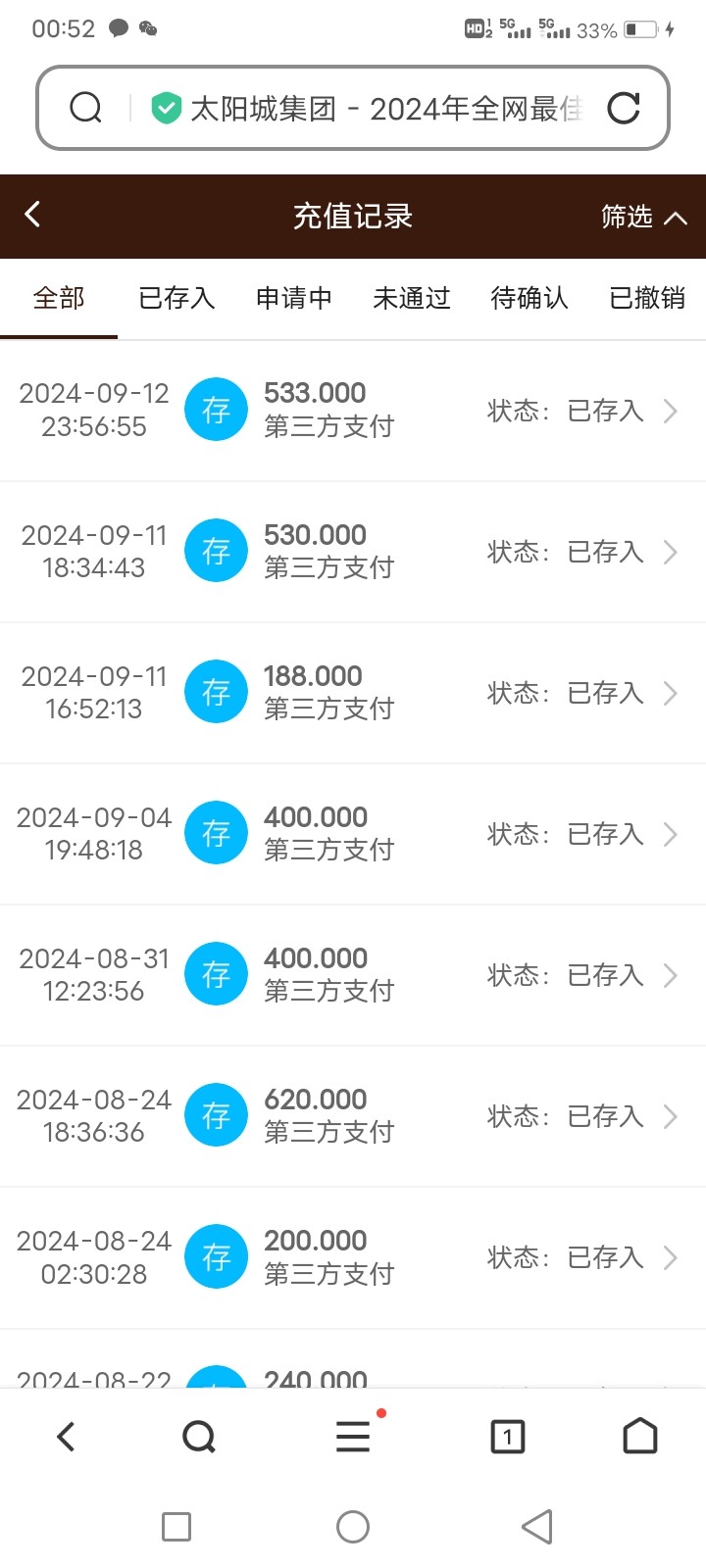Open details chevron for 620.000 record

671,1116
